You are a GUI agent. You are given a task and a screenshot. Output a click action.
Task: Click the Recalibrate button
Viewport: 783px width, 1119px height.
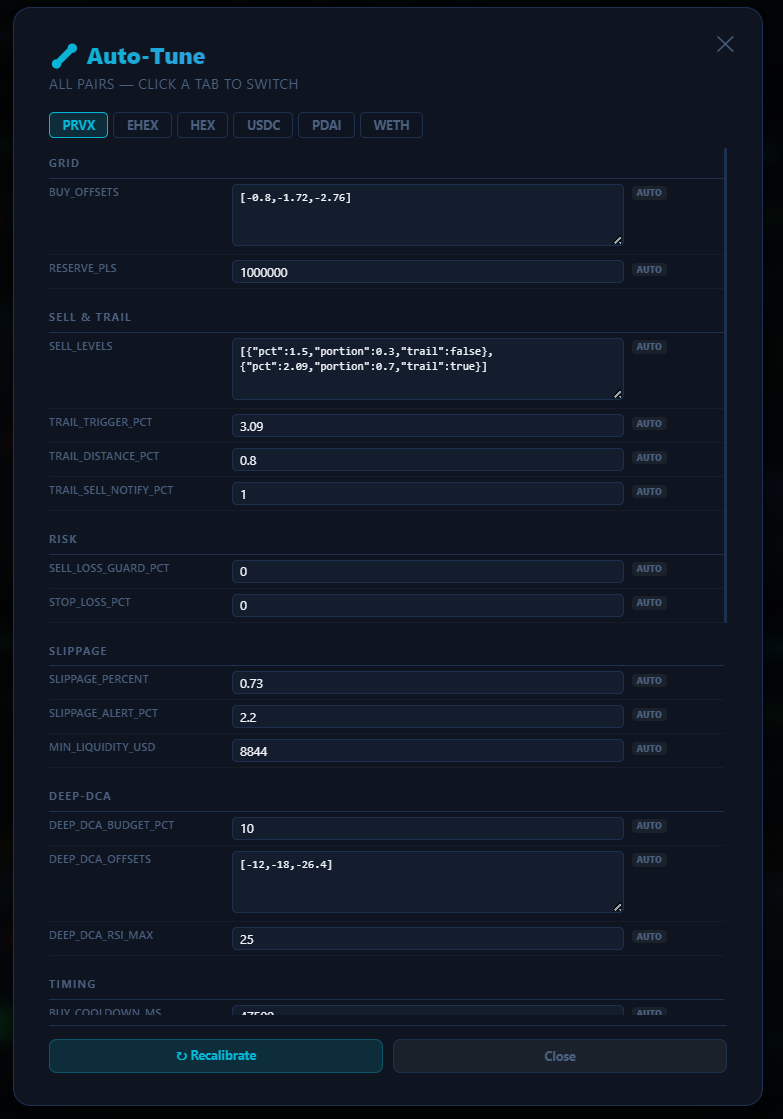pyautogui.click(x=216, y=1055)
